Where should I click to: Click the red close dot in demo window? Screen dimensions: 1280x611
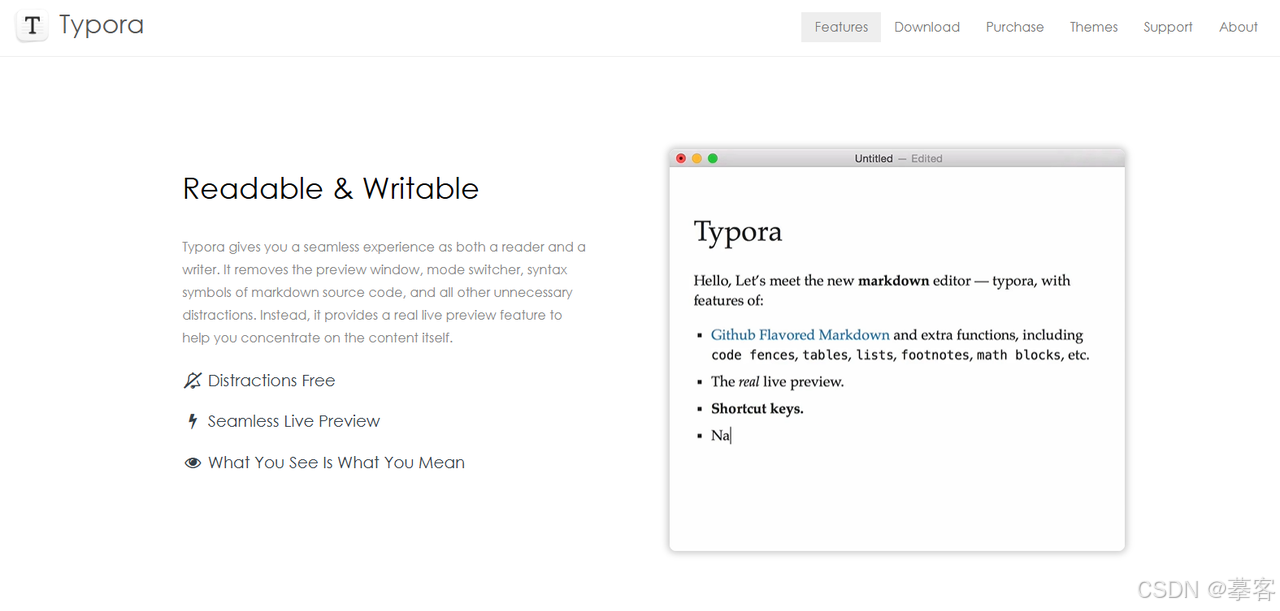681,158
